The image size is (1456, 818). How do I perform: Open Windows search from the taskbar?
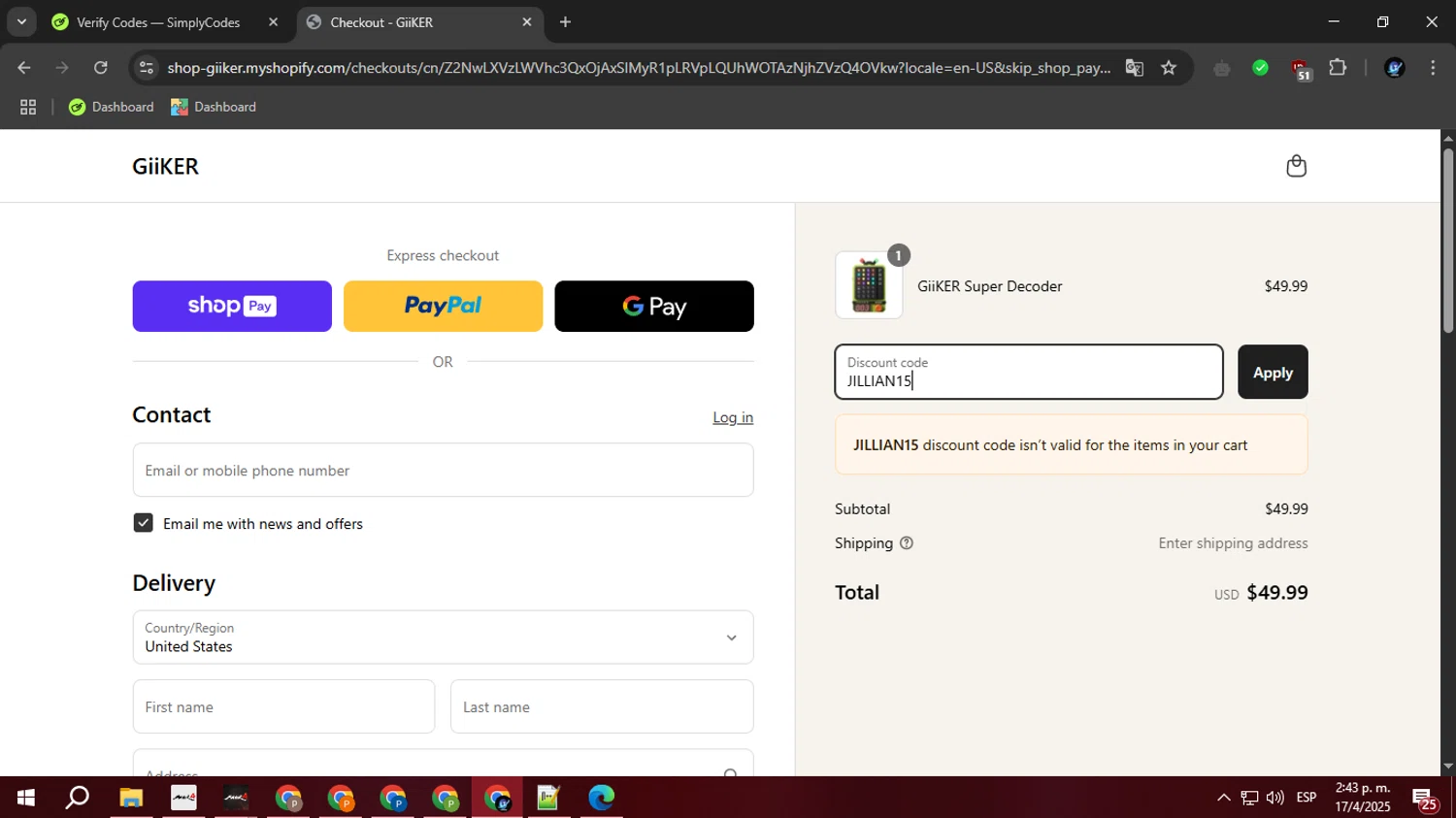pos(78,798)
